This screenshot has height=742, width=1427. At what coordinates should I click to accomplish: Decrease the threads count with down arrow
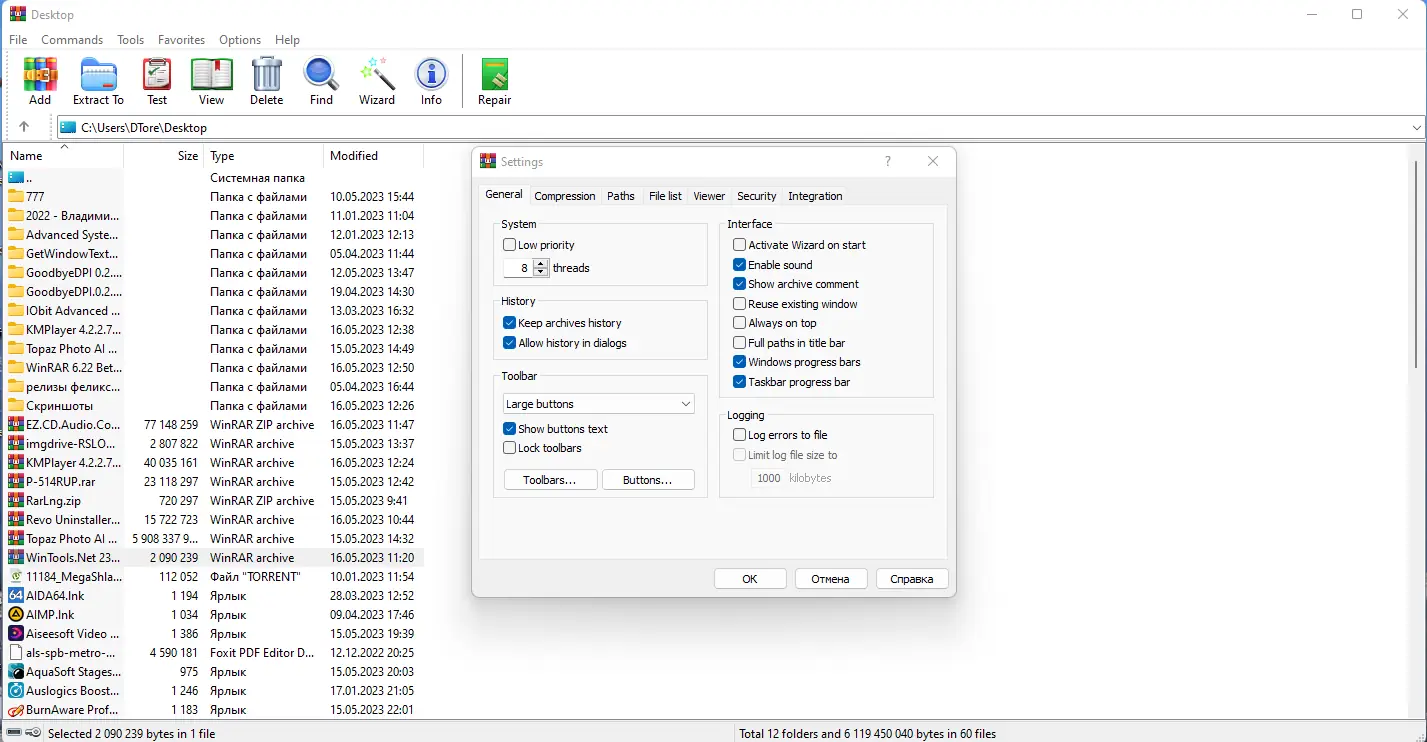[x=541, y=272]
